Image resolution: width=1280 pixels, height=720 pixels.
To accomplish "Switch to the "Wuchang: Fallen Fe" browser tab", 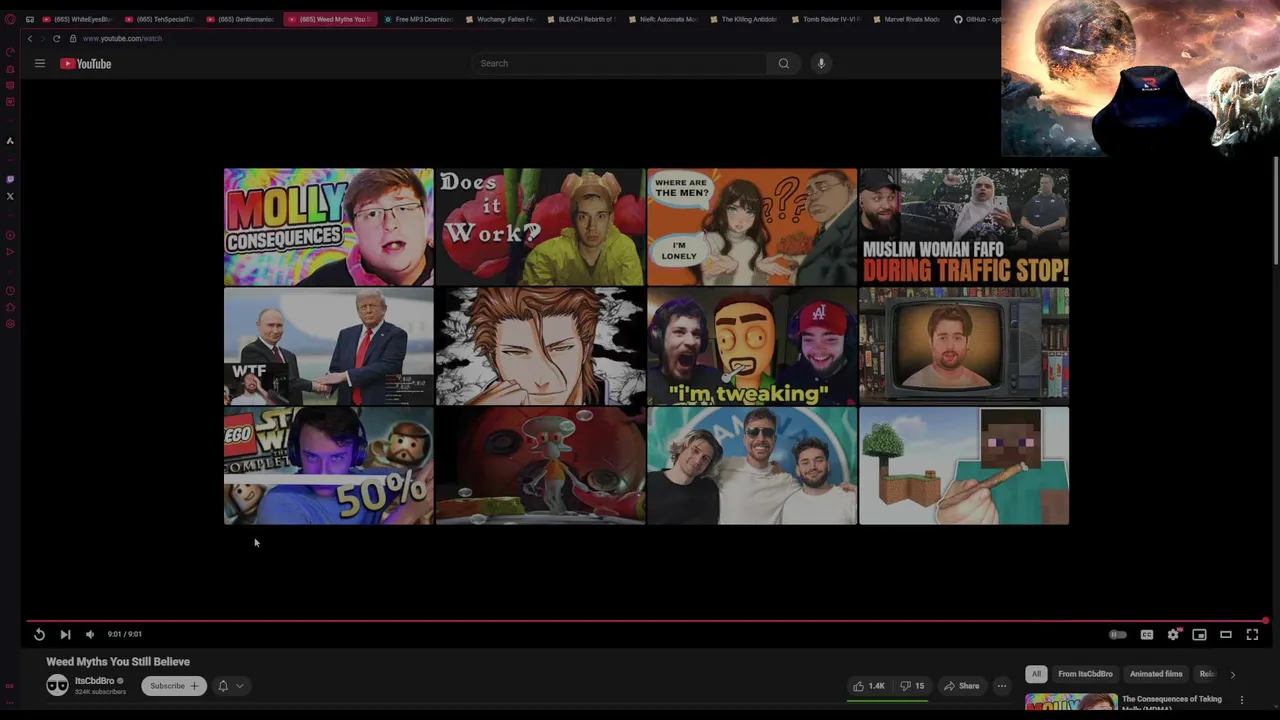I will (500, 19).
